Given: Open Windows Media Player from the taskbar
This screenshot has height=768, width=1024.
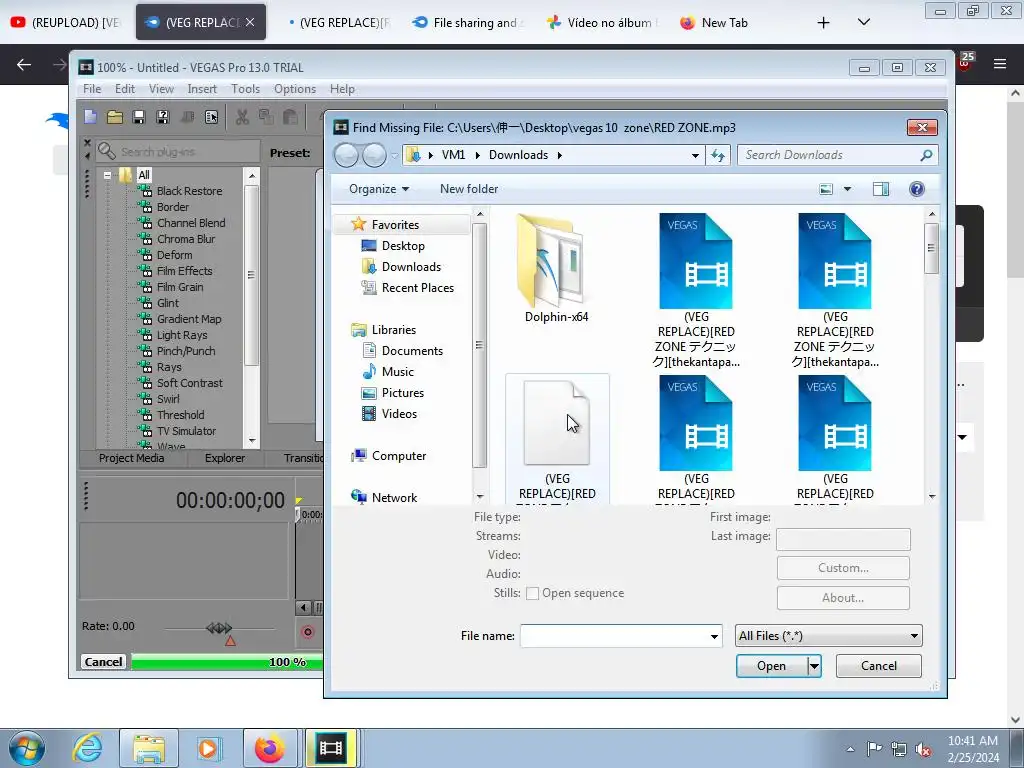Looking at the screenshot, I should click(209, 748).
